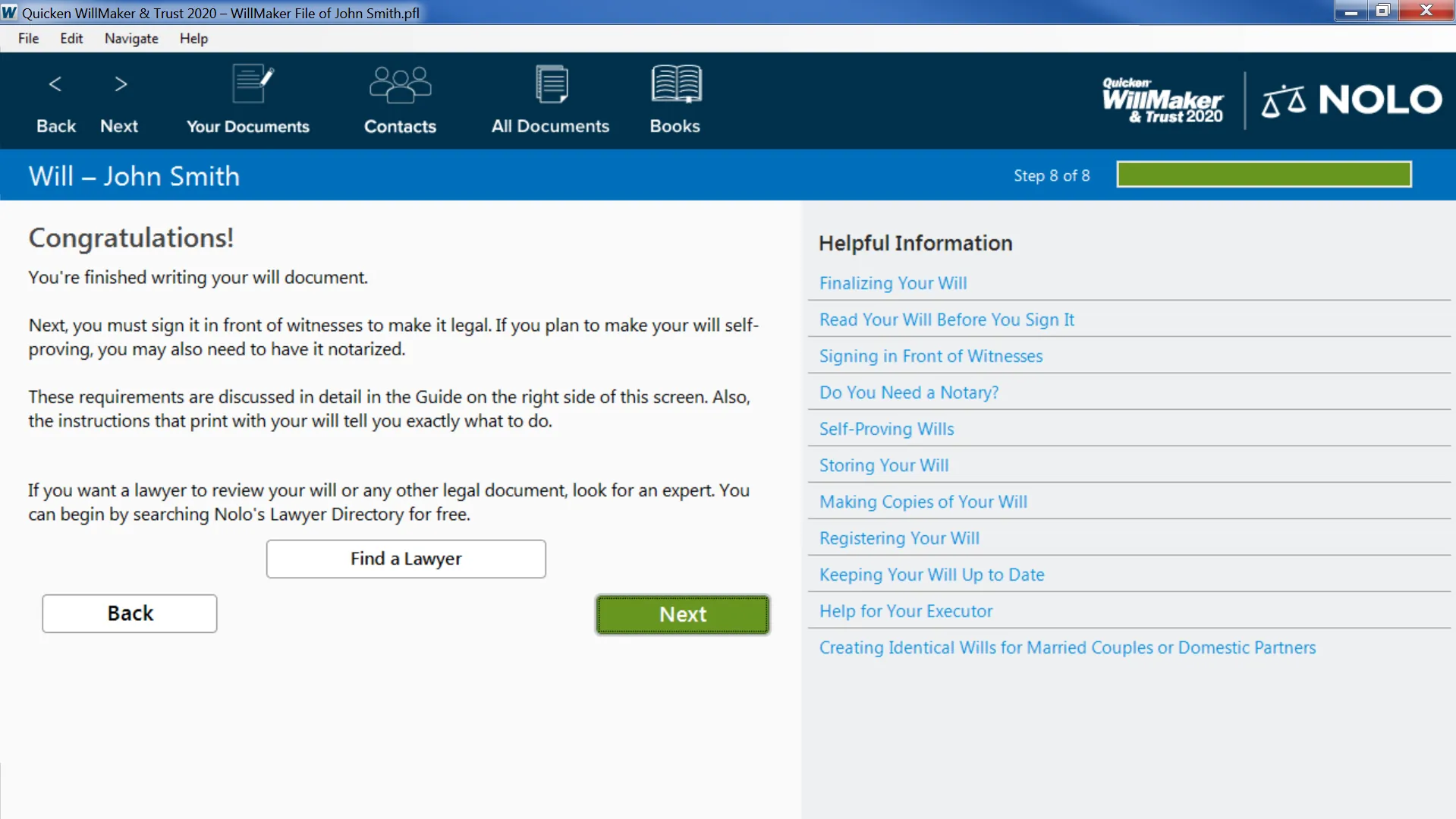Click the Step 8 of 8 label
This screenshot has width=1456, height=819.
point(1052,175)
